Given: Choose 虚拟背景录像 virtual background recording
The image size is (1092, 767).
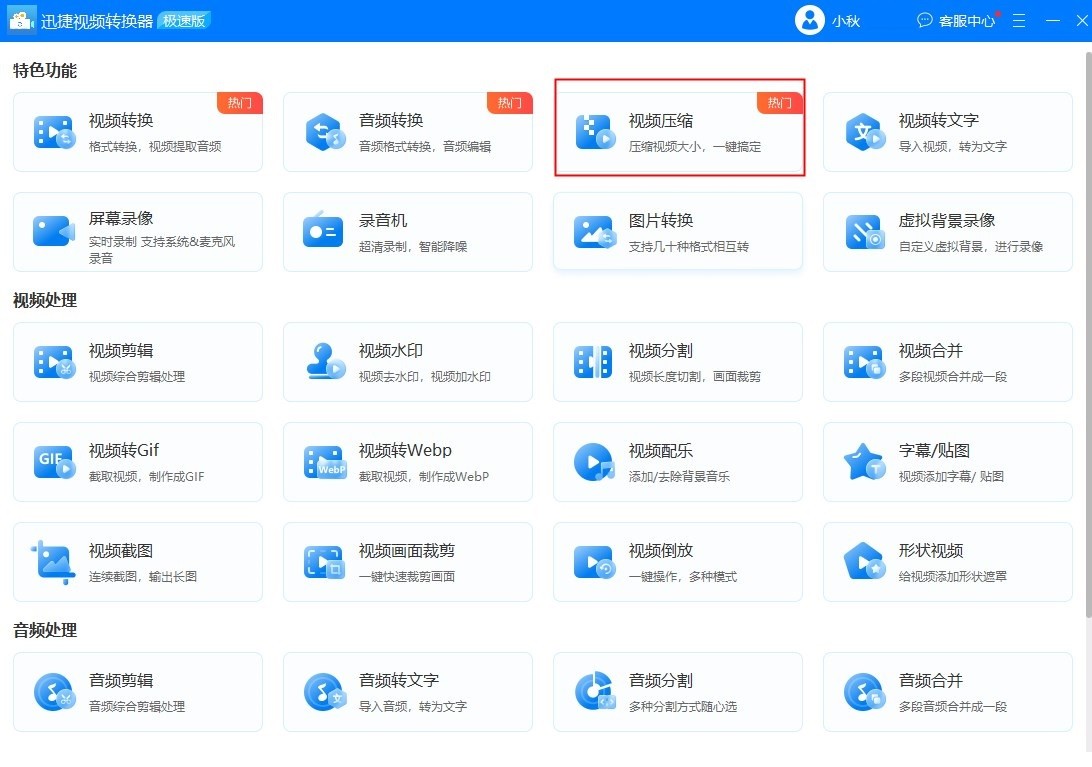Looking at the screenshot, I should 947,232.
